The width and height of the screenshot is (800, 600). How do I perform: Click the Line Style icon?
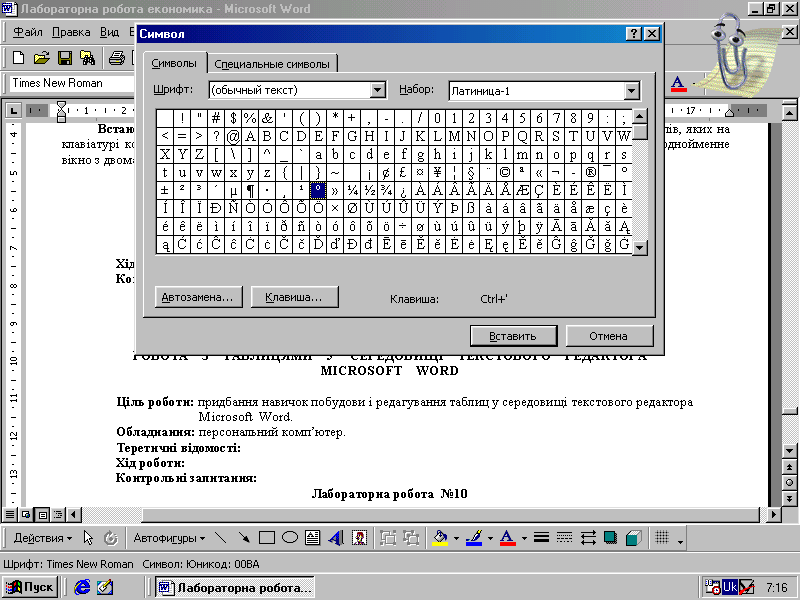coord(541,538)
